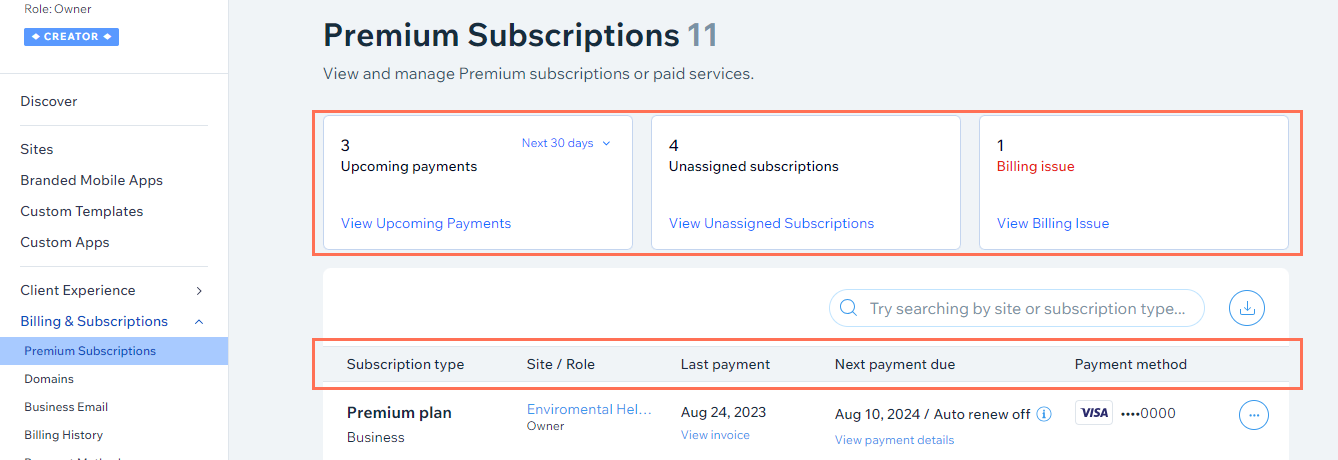
Task: Click the download subscriptions icon button
Action: (x=1247, y=308)
